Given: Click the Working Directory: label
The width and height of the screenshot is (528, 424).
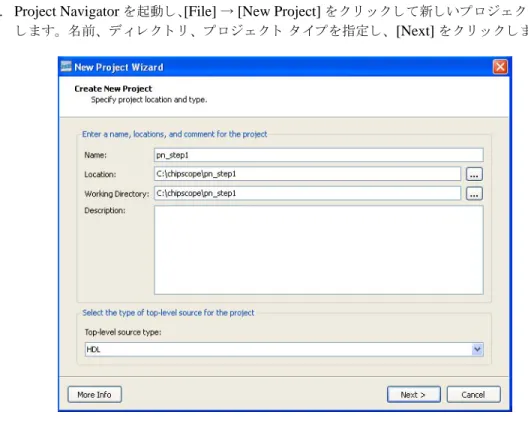Looking at the screenshot, I should [117, 194].
